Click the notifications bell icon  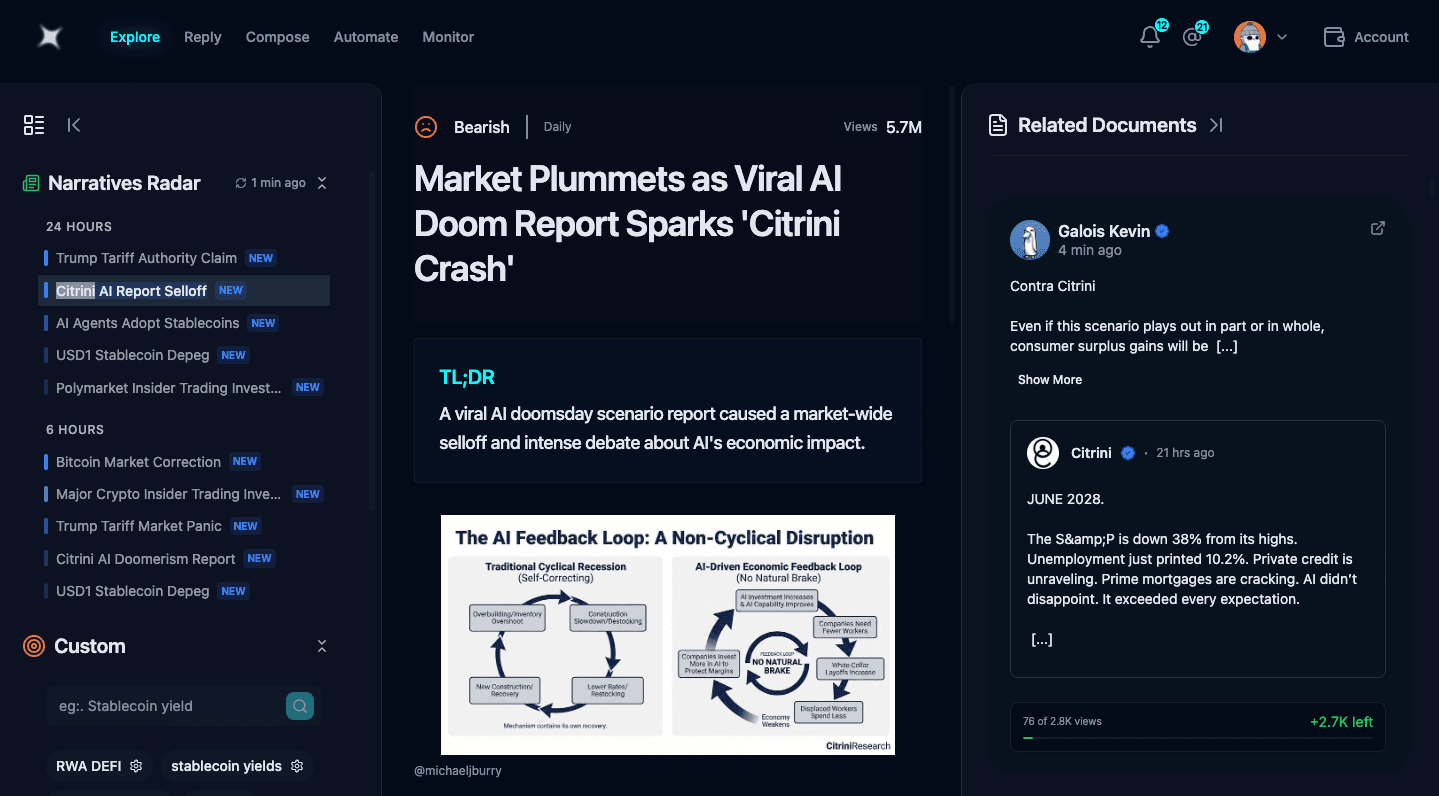coord(1150,38)
